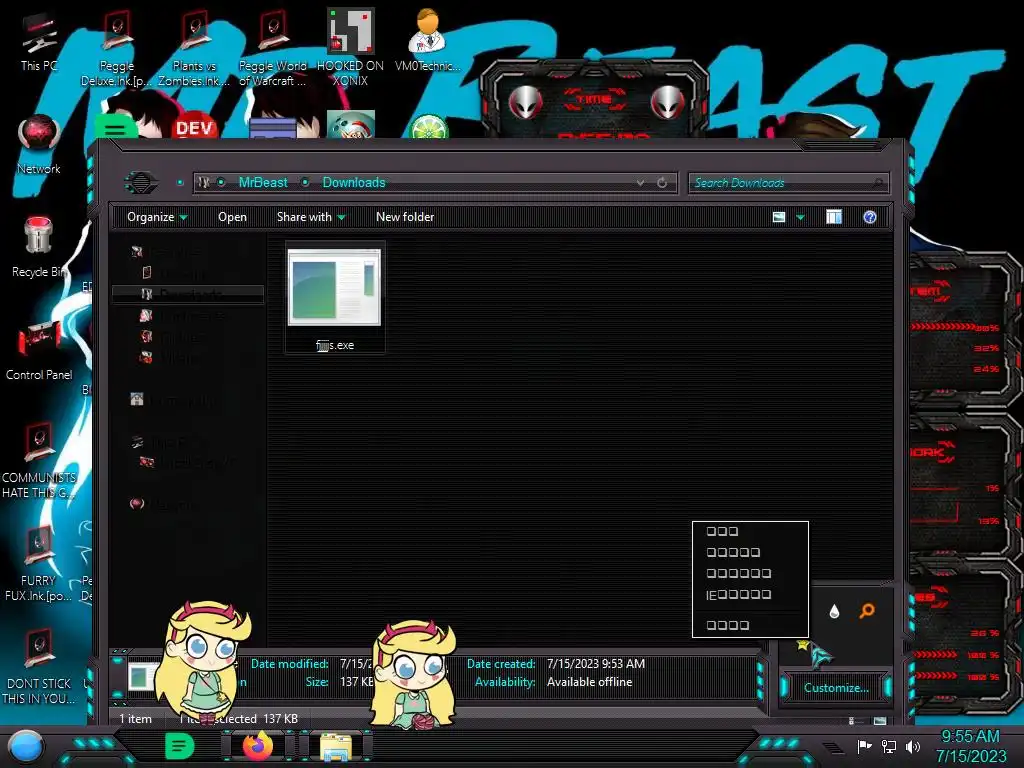Select This PC in the navigation pane

(x=170, y=442)
